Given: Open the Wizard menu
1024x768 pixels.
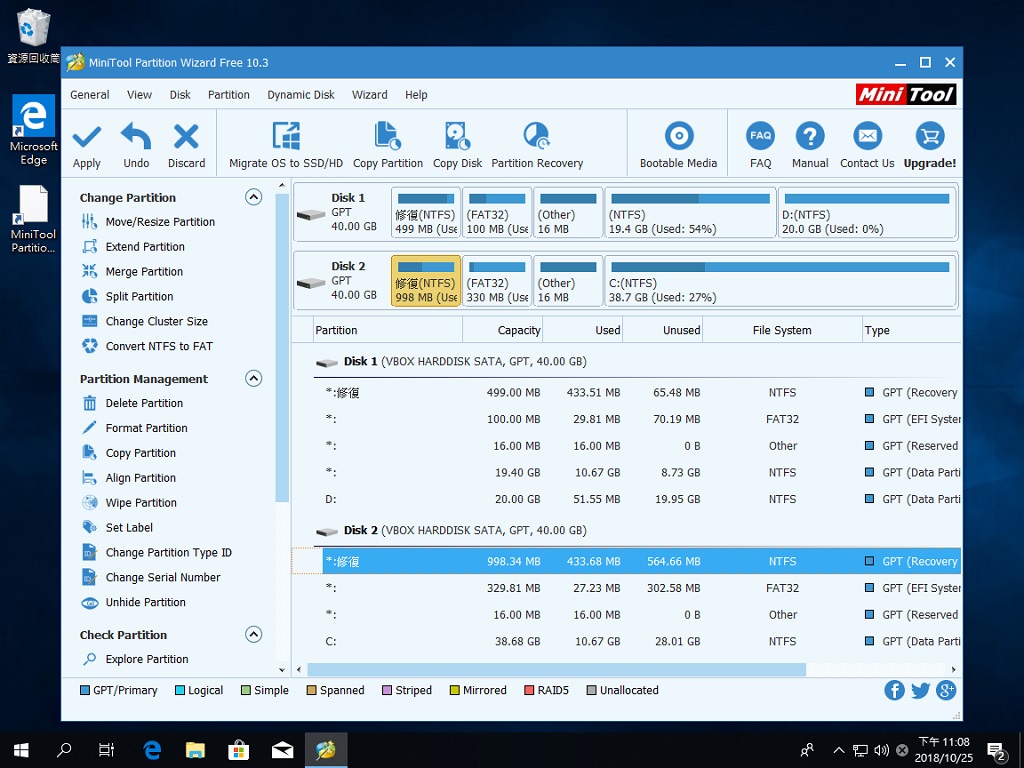Looking at the screenshot, I should point(370,95).
